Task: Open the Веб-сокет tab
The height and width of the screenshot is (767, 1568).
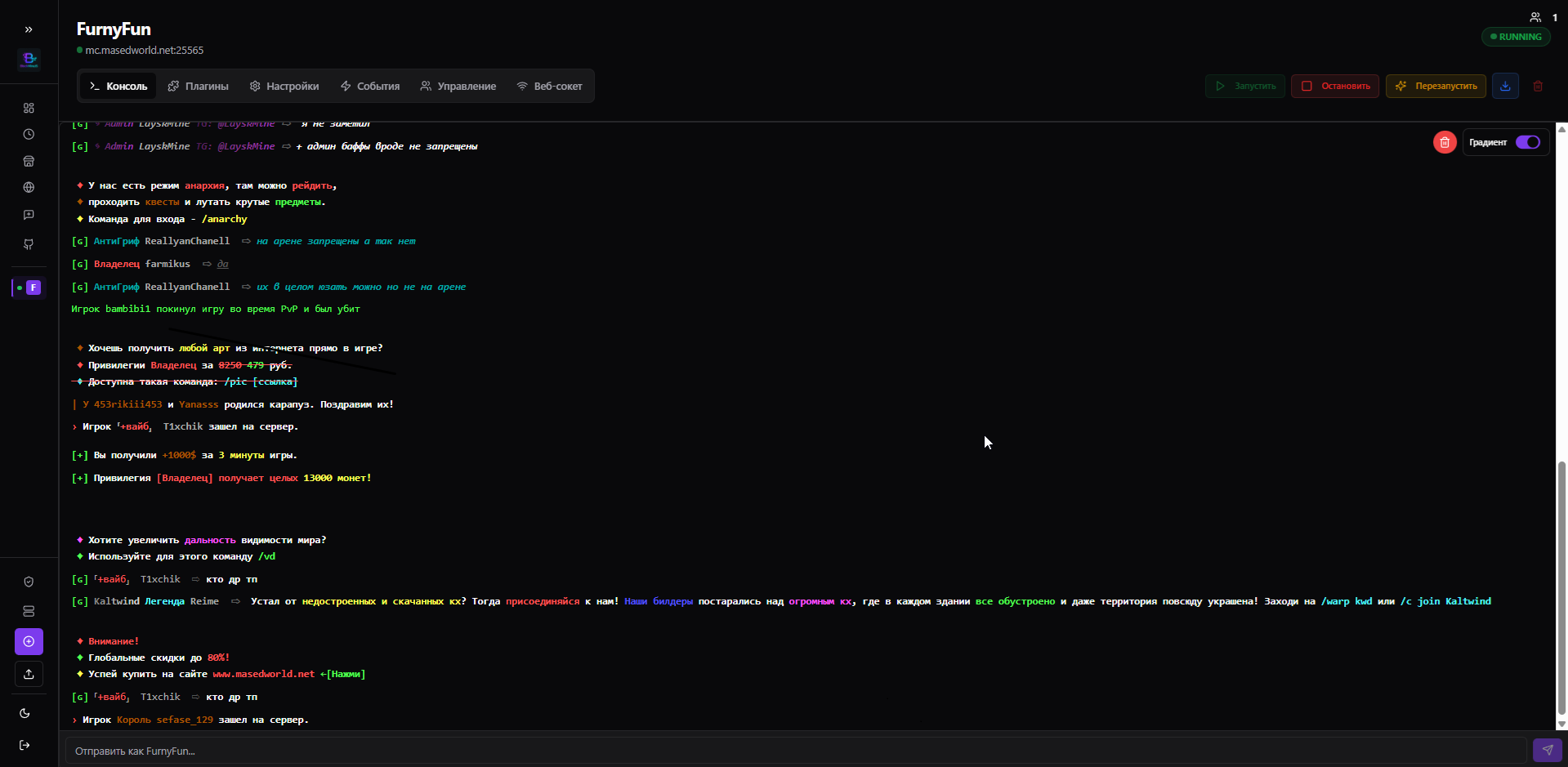Action: [x=549, y=86]
